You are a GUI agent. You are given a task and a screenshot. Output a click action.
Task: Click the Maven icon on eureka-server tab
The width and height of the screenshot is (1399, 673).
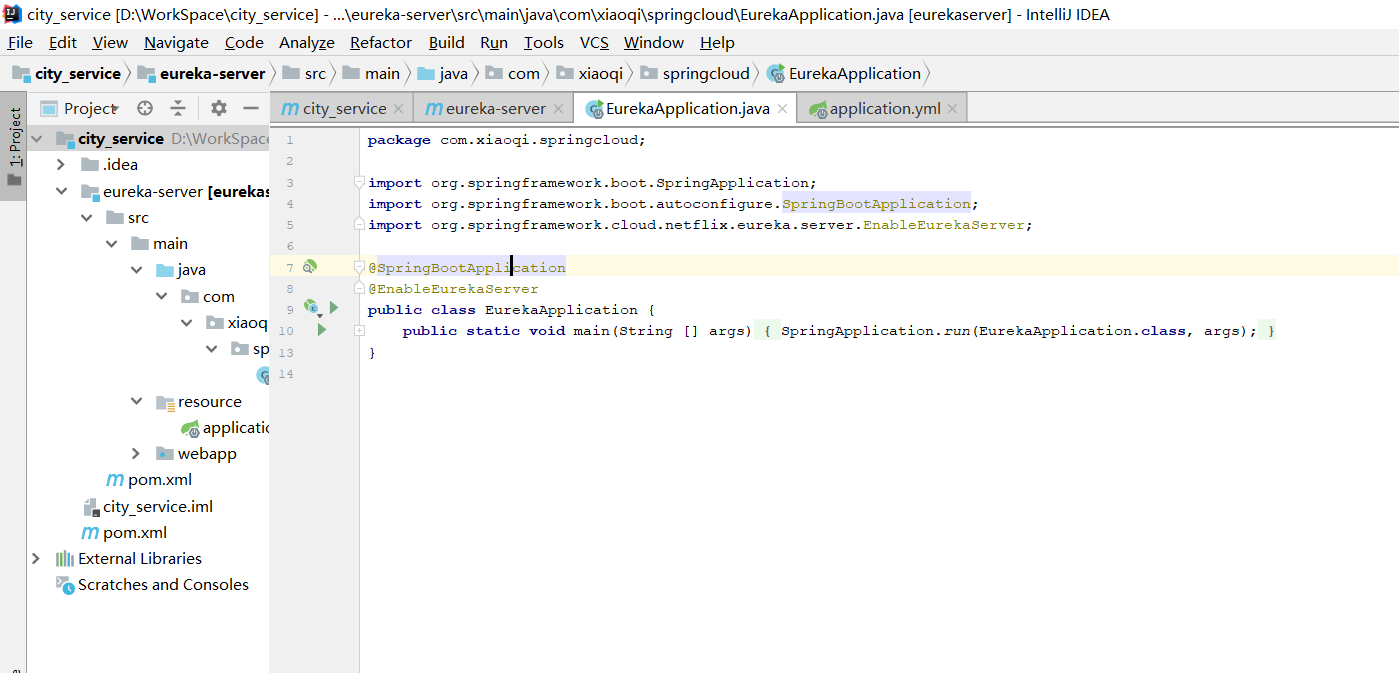point(433,108)
